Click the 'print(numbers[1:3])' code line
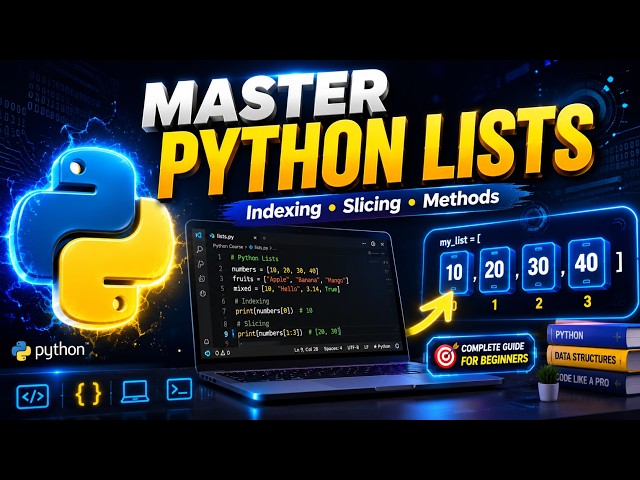Viewport: 640px width, 480px height. click(289, 333)
